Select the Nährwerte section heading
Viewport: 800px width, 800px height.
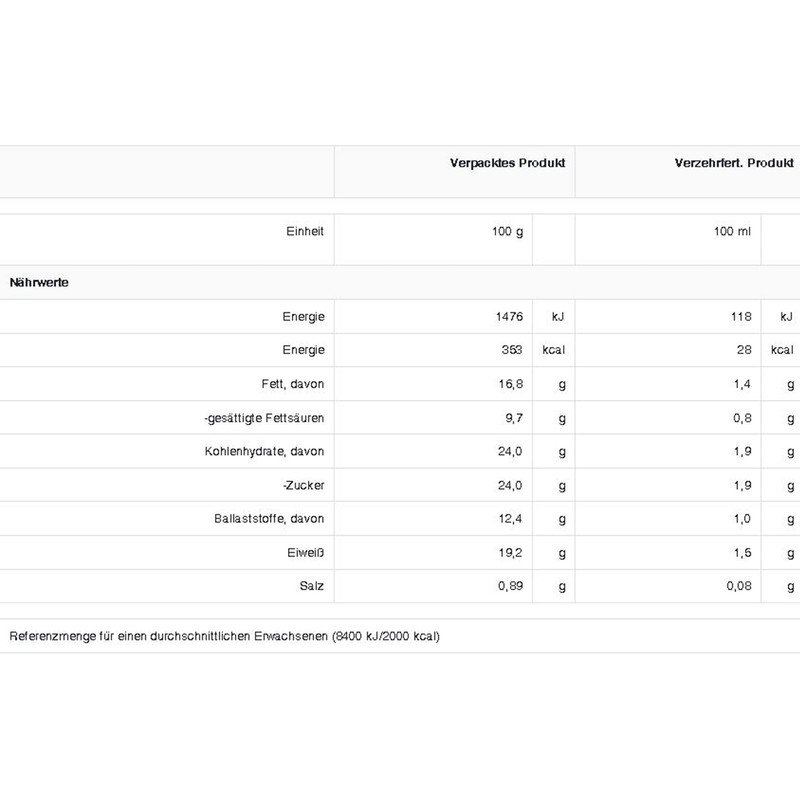coord(39,282)
